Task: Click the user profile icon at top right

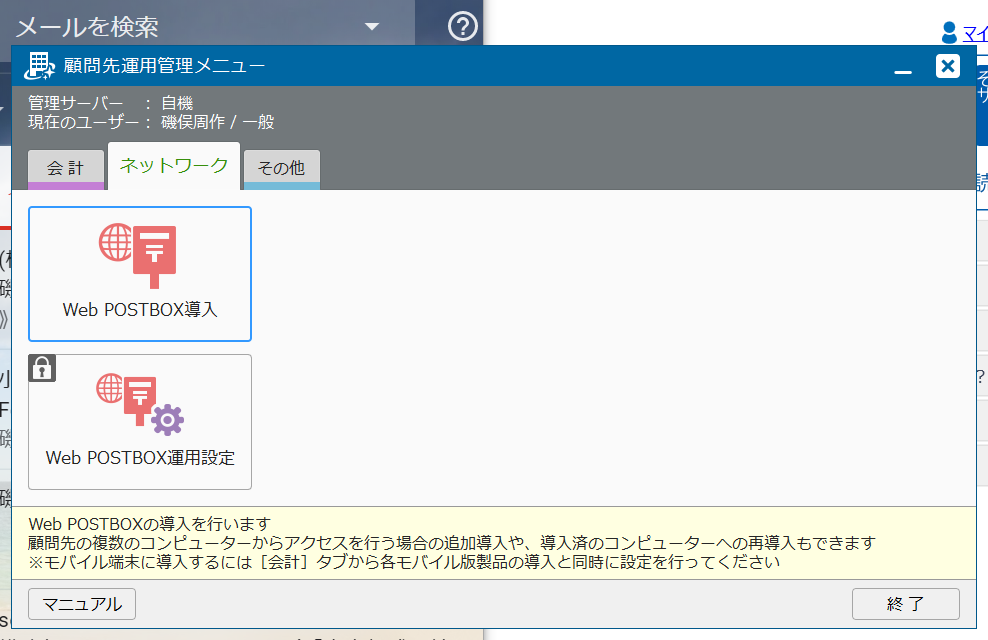Action: click(x=950, y=33)
